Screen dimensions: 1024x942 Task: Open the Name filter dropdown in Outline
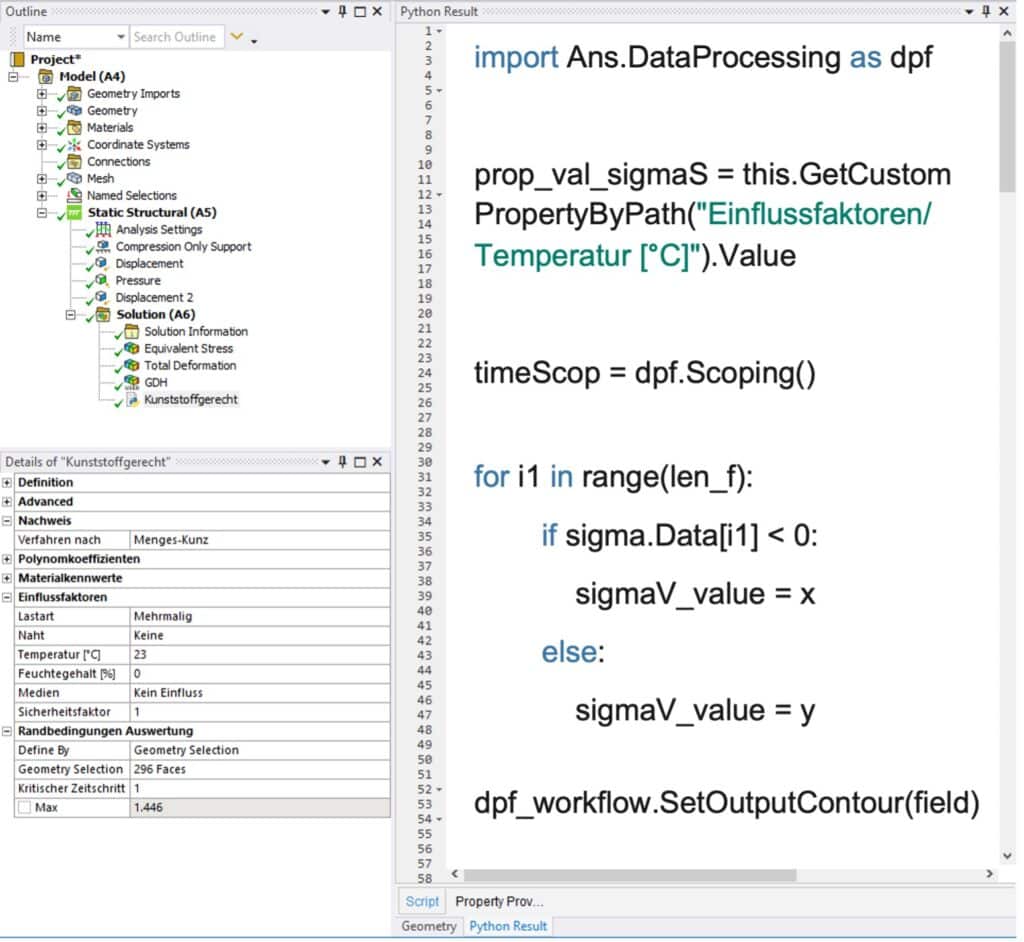[x=121, y=37]
